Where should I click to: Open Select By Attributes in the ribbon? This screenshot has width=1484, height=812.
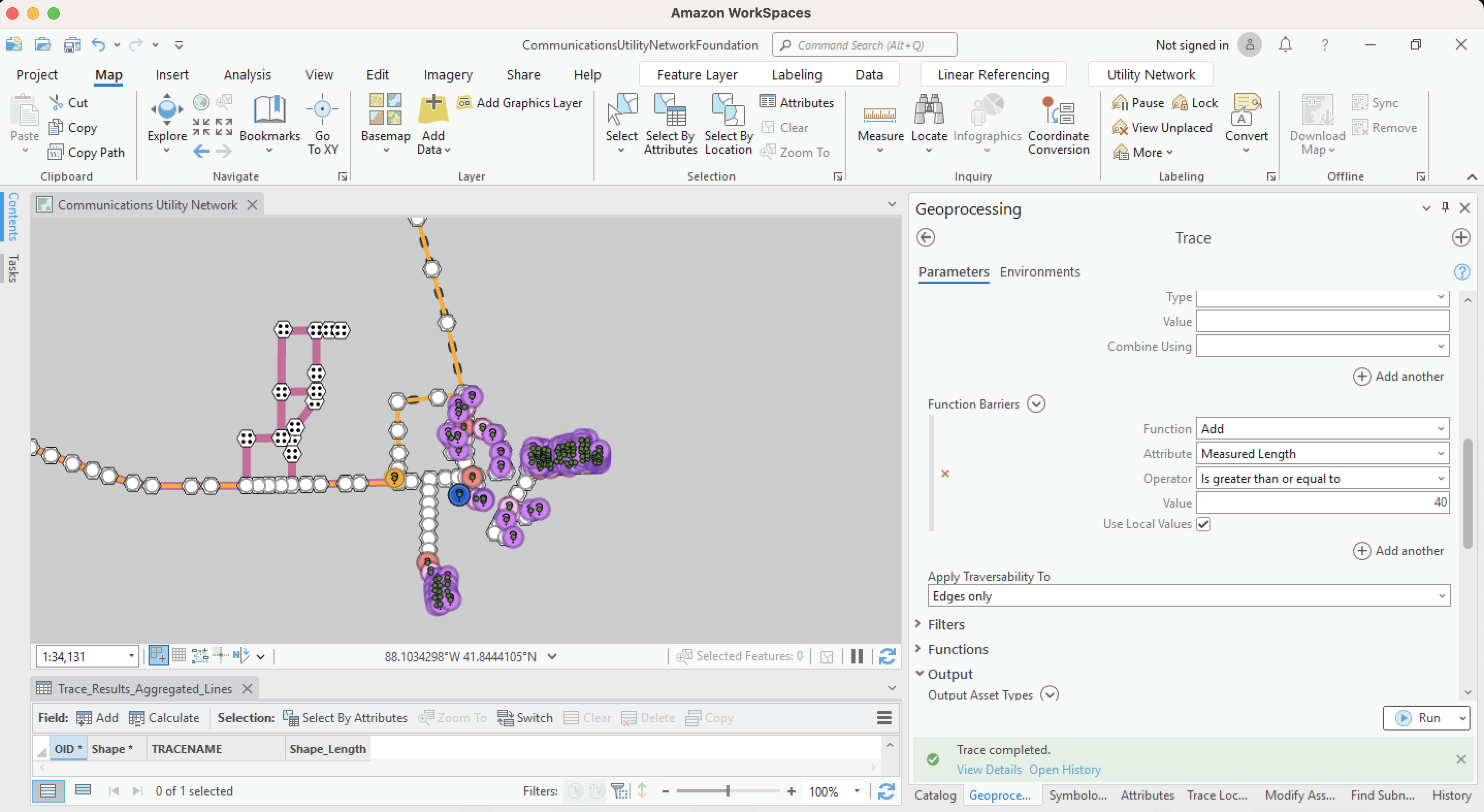pyautogui.click(x=670, y=124)
